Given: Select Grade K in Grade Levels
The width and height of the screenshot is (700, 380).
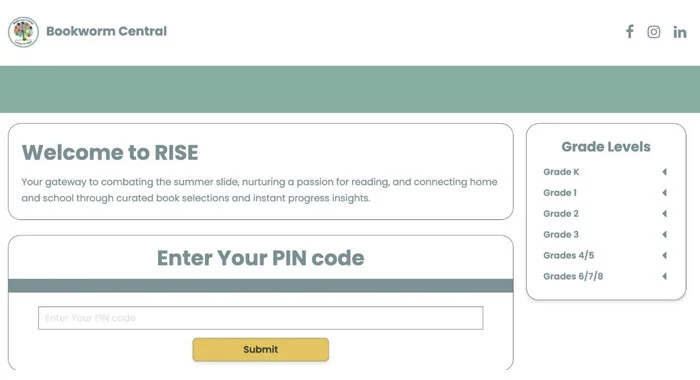Looking at the screenshot, I should pyautogui.click(x=561, y=172).
